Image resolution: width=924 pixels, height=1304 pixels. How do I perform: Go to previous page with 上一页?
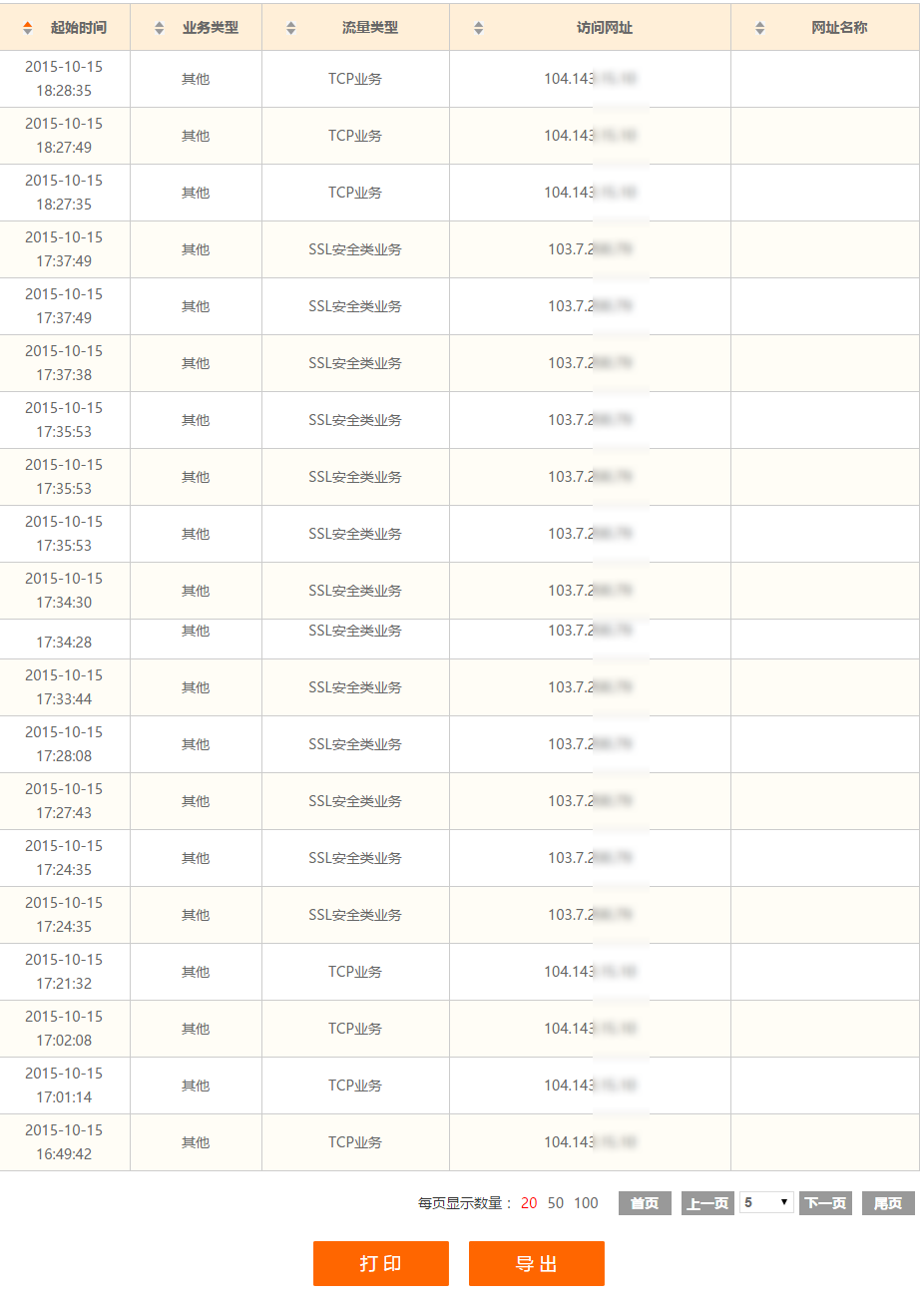click(x=707, y=1203)
